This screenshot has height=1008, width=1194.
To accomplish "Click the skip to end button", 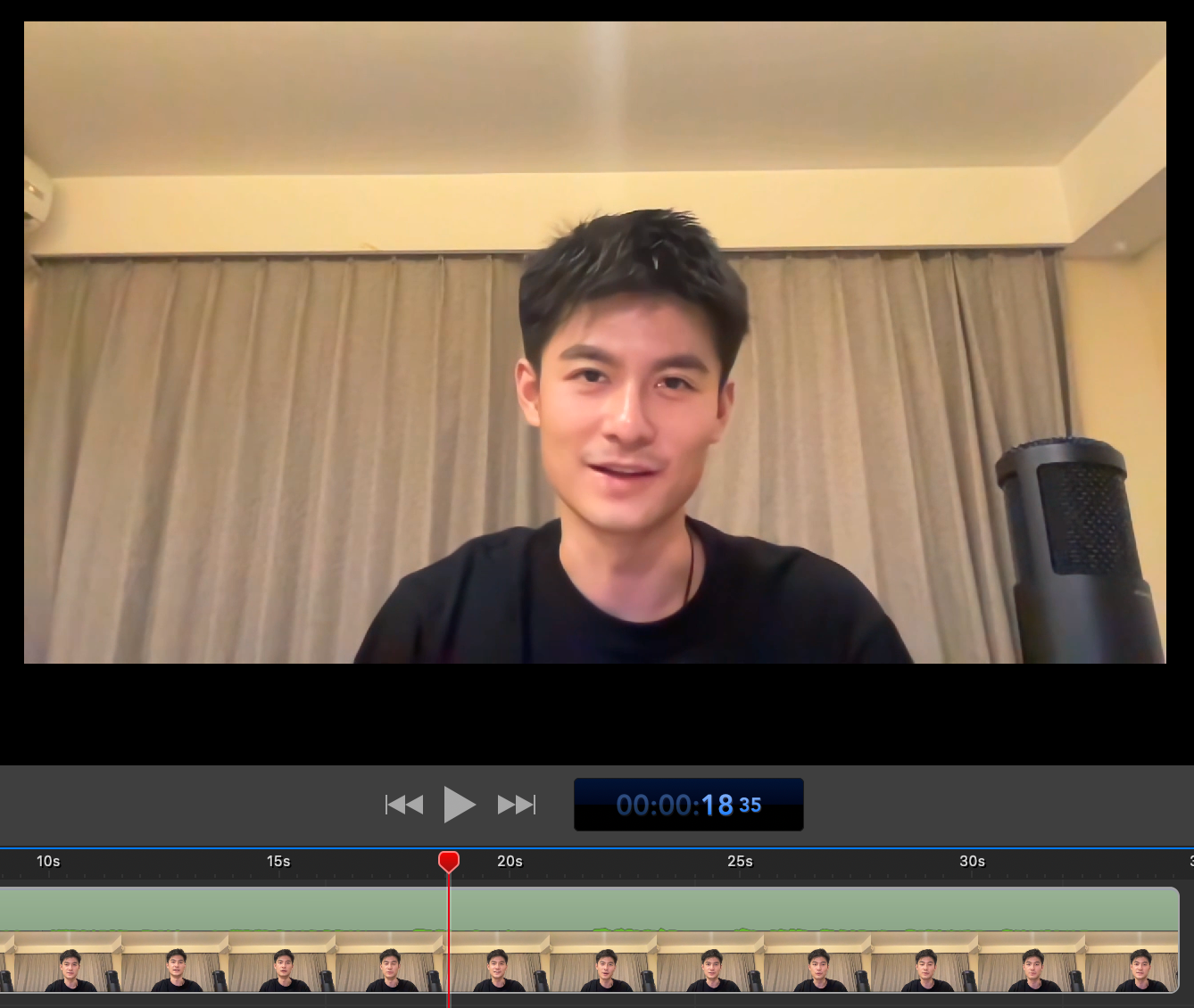I will [x=517, y=805].
